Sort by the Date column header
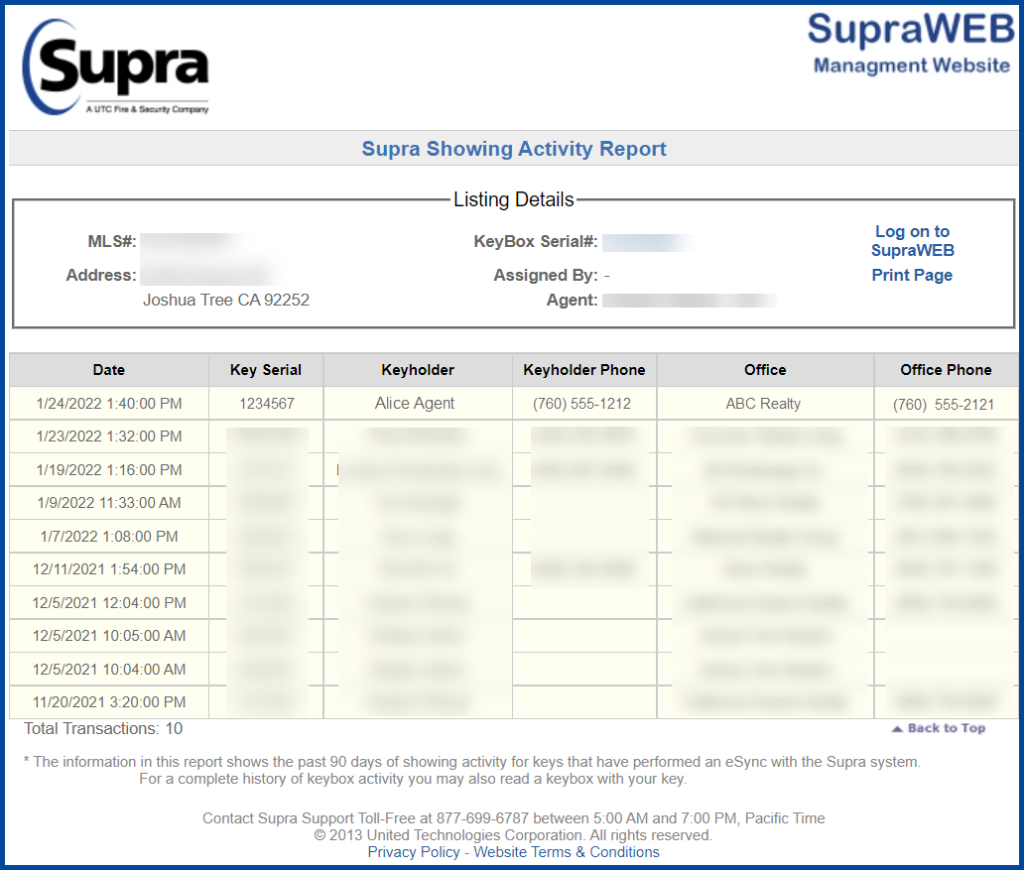1024x871 pixels. (108, 369)
